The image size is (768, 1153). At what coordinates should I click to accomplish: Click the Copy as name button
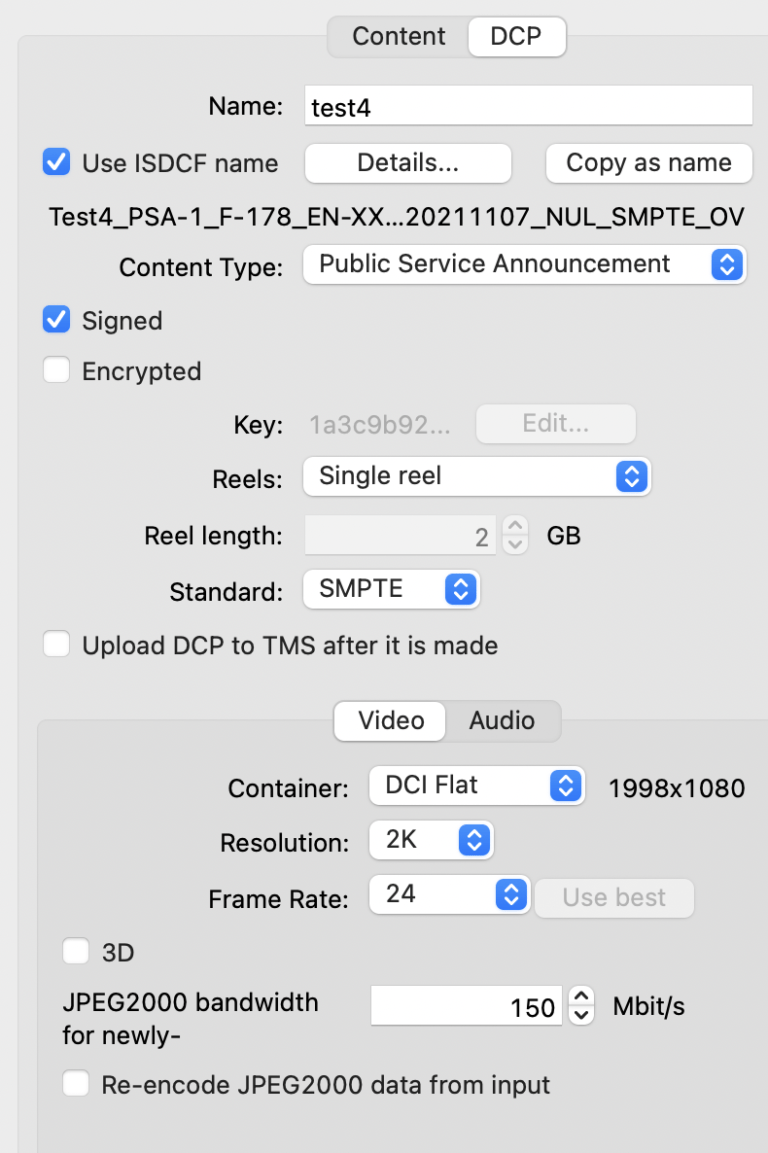pyautogui.click(x=648, y=163)
